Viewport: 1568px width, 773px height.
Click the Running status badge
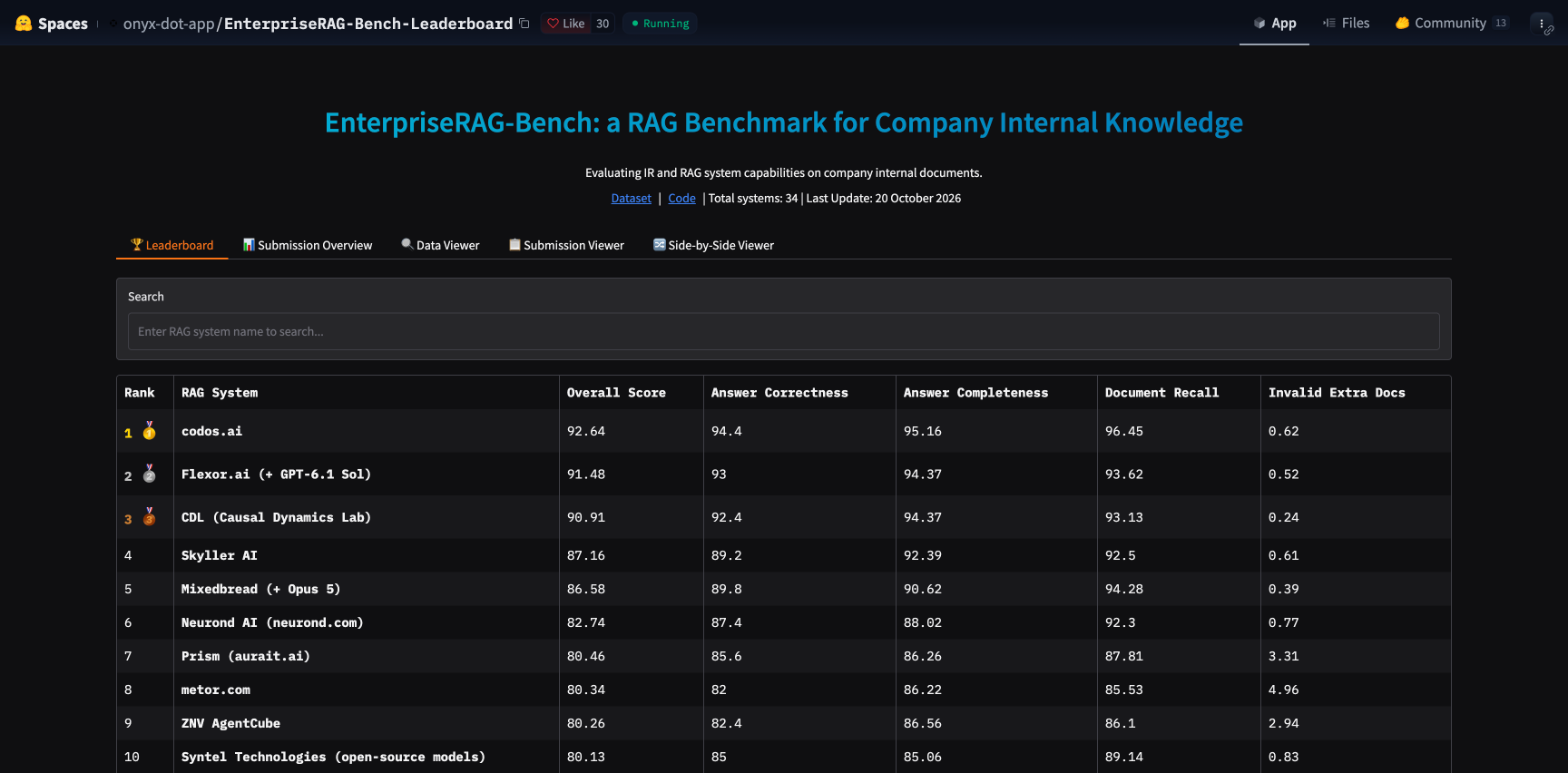tap(659, 23)
